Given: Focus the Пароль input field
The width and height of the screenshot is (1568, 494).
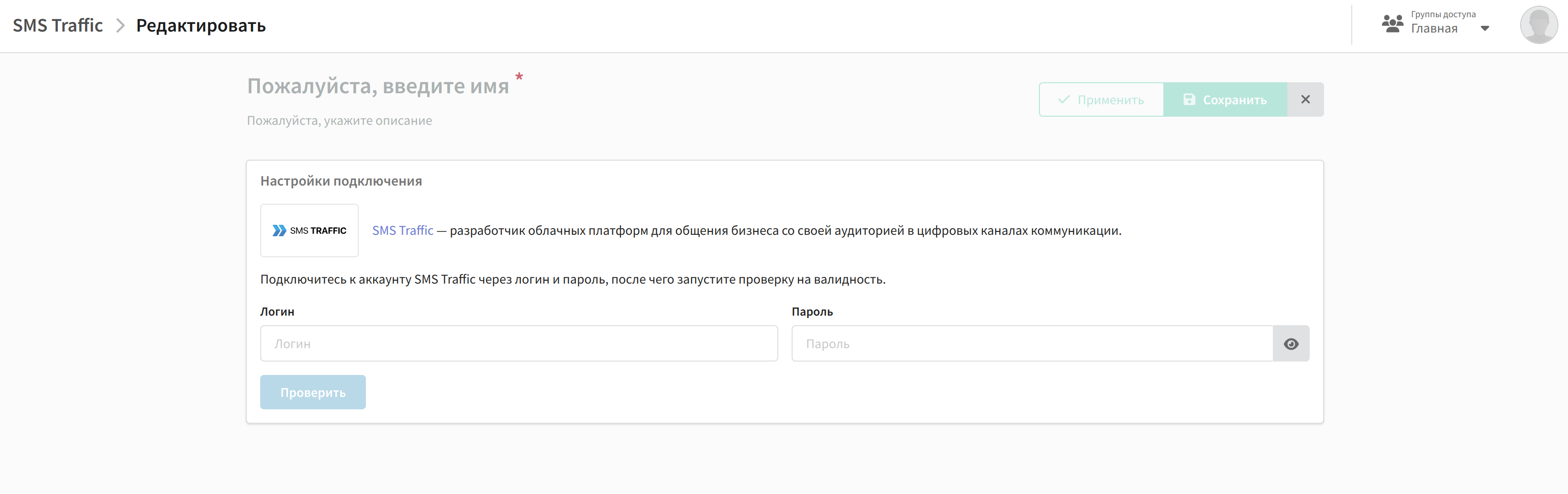Looking at the screenshot, I should [x=1032, y=344].
